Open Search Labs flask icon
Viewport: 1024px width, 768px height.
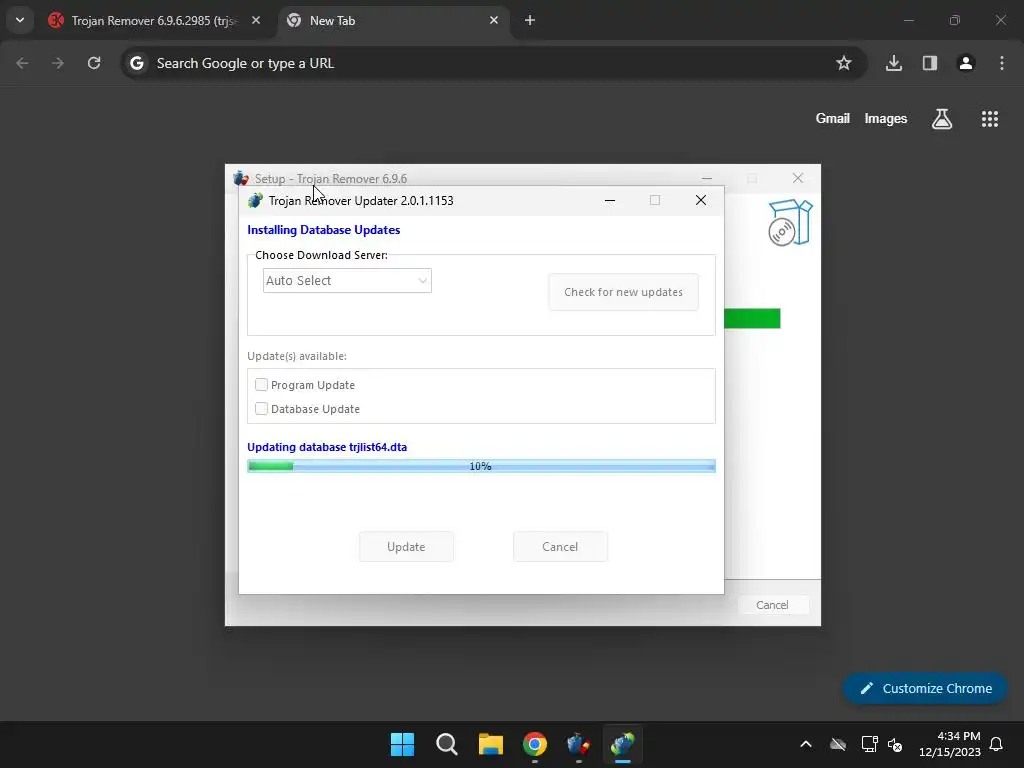click(942, 119)
